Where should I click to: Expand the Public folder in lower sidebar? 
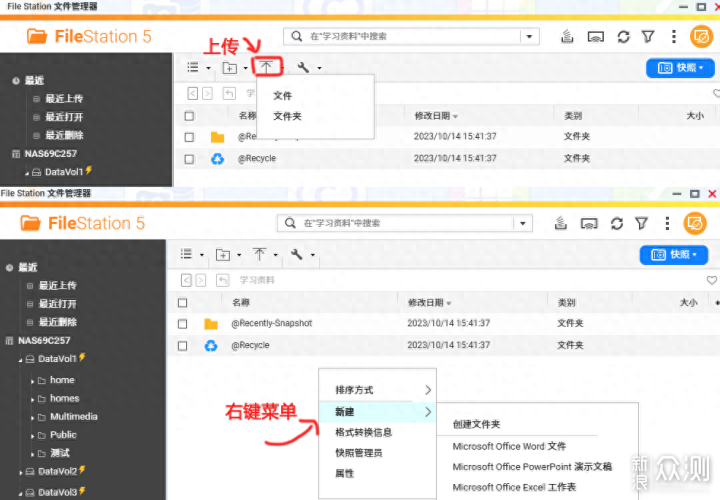32,436
